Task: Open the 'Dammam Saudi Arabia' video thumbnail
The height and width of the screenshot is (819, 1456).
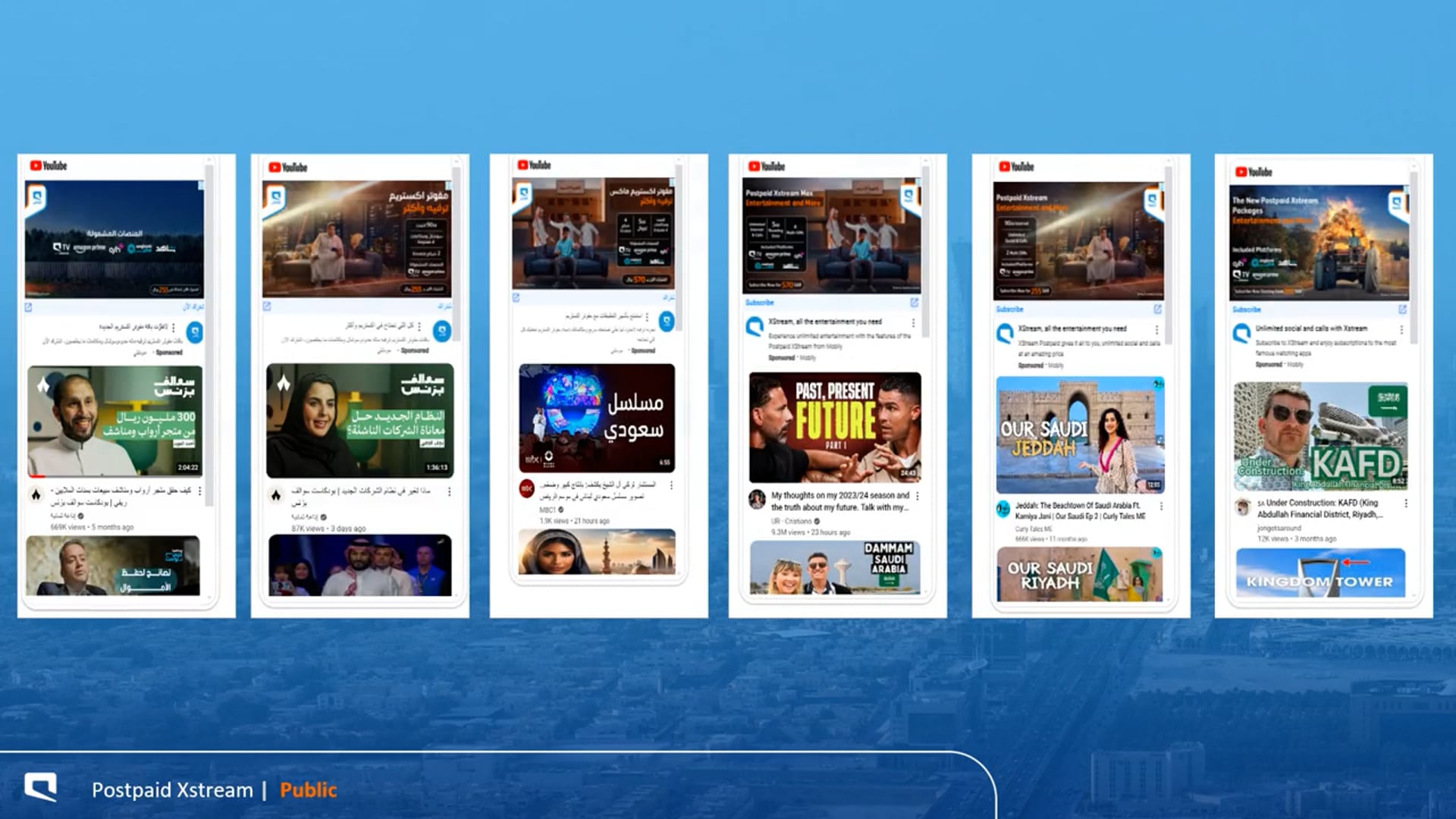Action: 835,567
